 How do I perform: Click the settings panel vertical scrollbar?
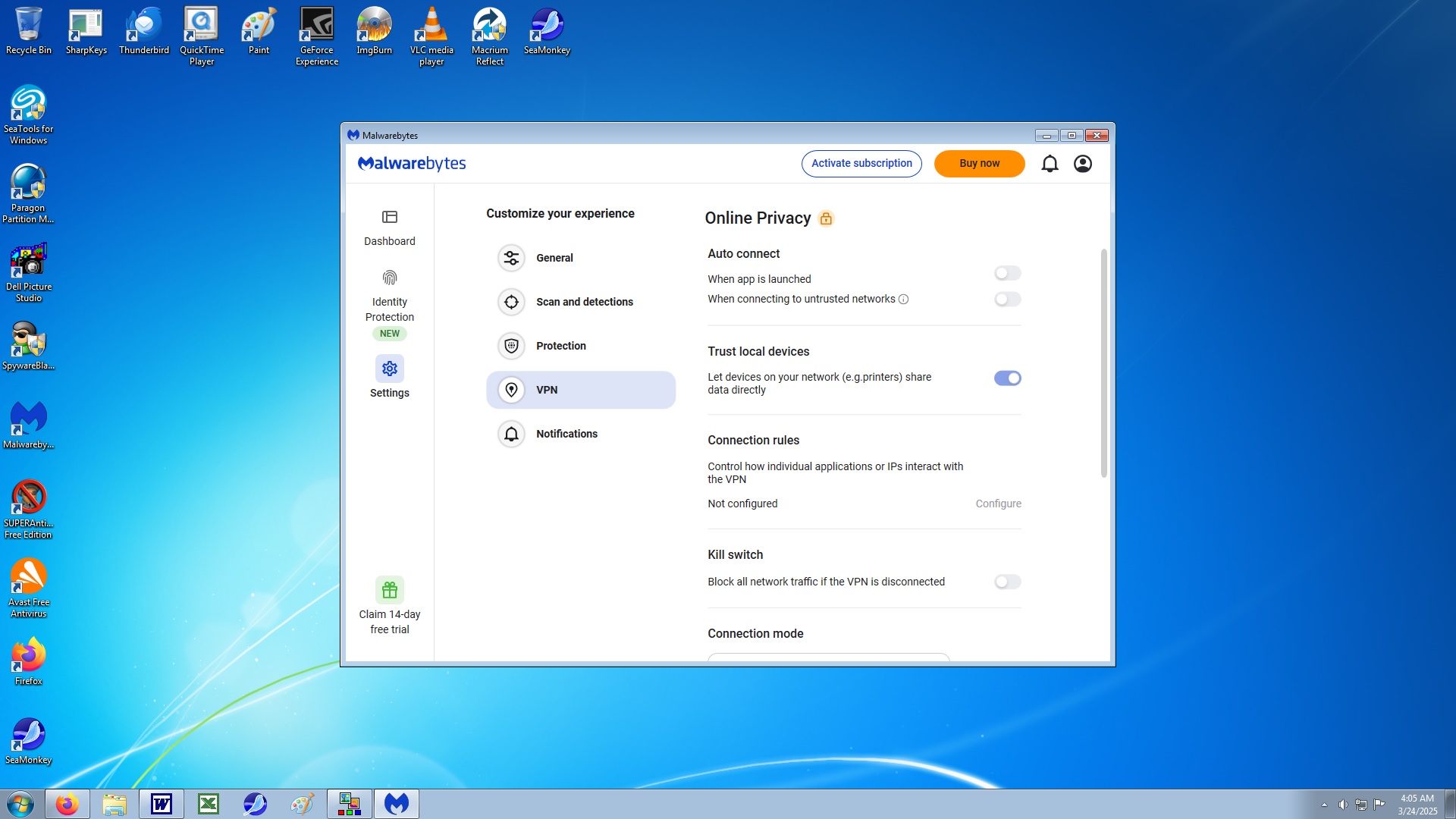1104,363
